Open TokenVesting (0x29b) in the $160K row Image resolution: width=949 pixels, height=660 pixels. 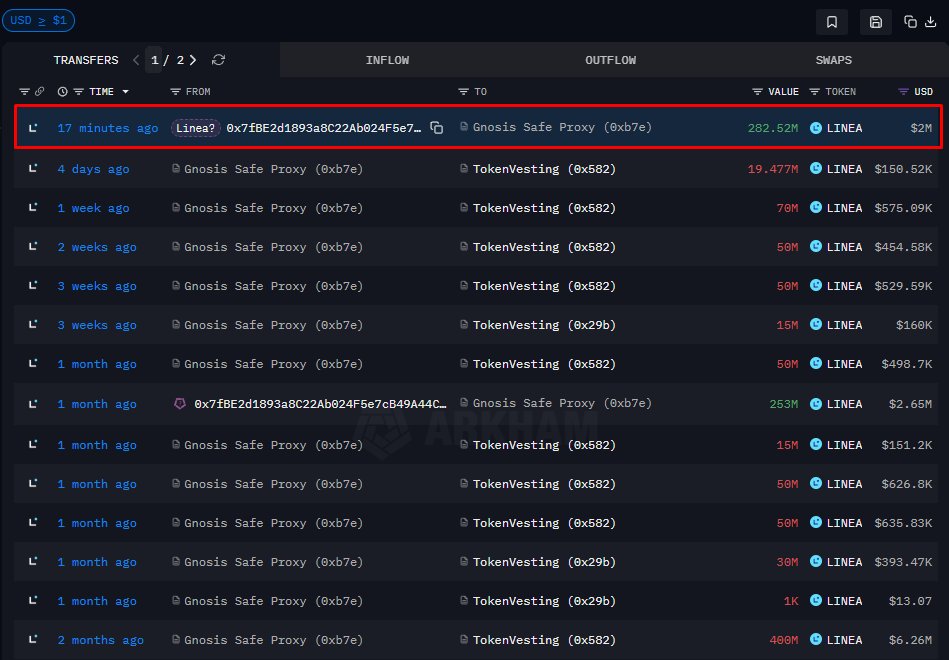(x=544, y=325)
